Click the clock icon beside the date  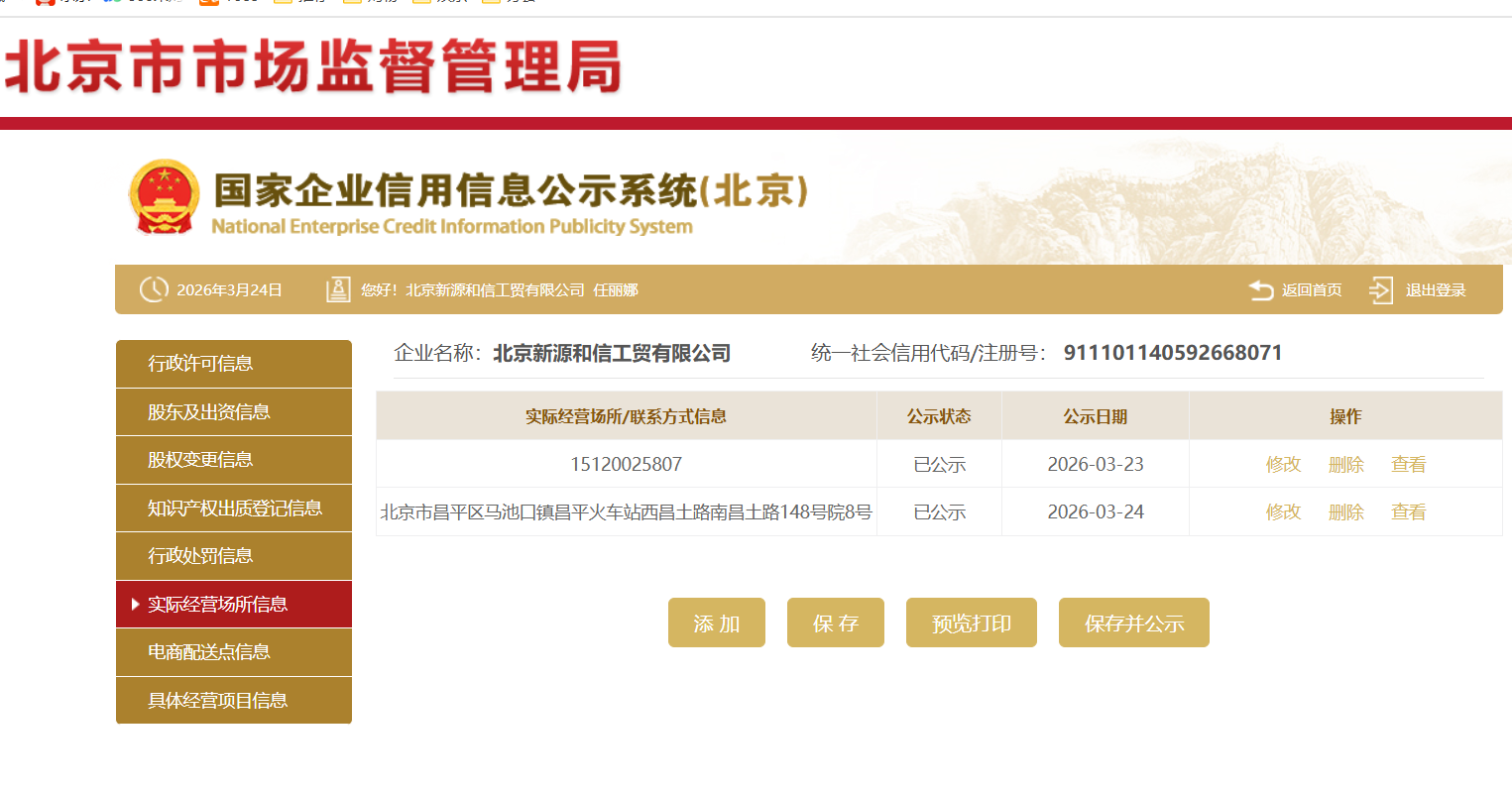point(154,289)
